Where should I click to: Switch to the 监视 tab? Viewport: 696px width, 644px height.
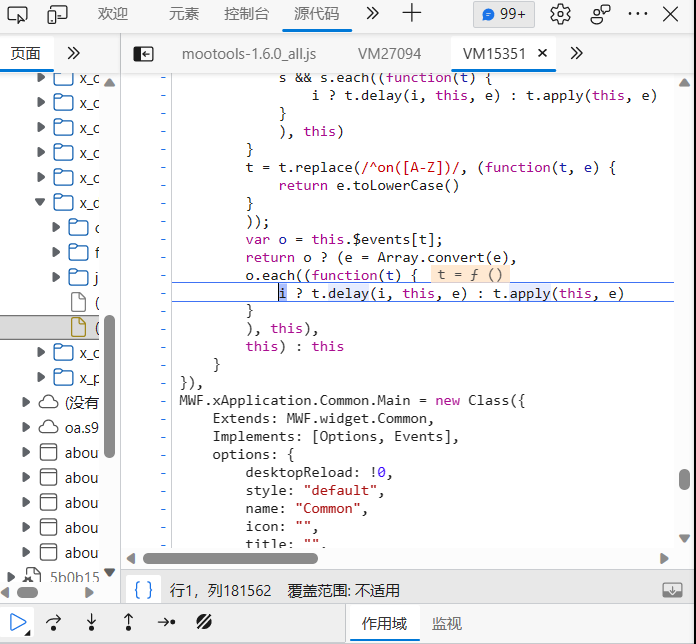click(x=447, y=623)
